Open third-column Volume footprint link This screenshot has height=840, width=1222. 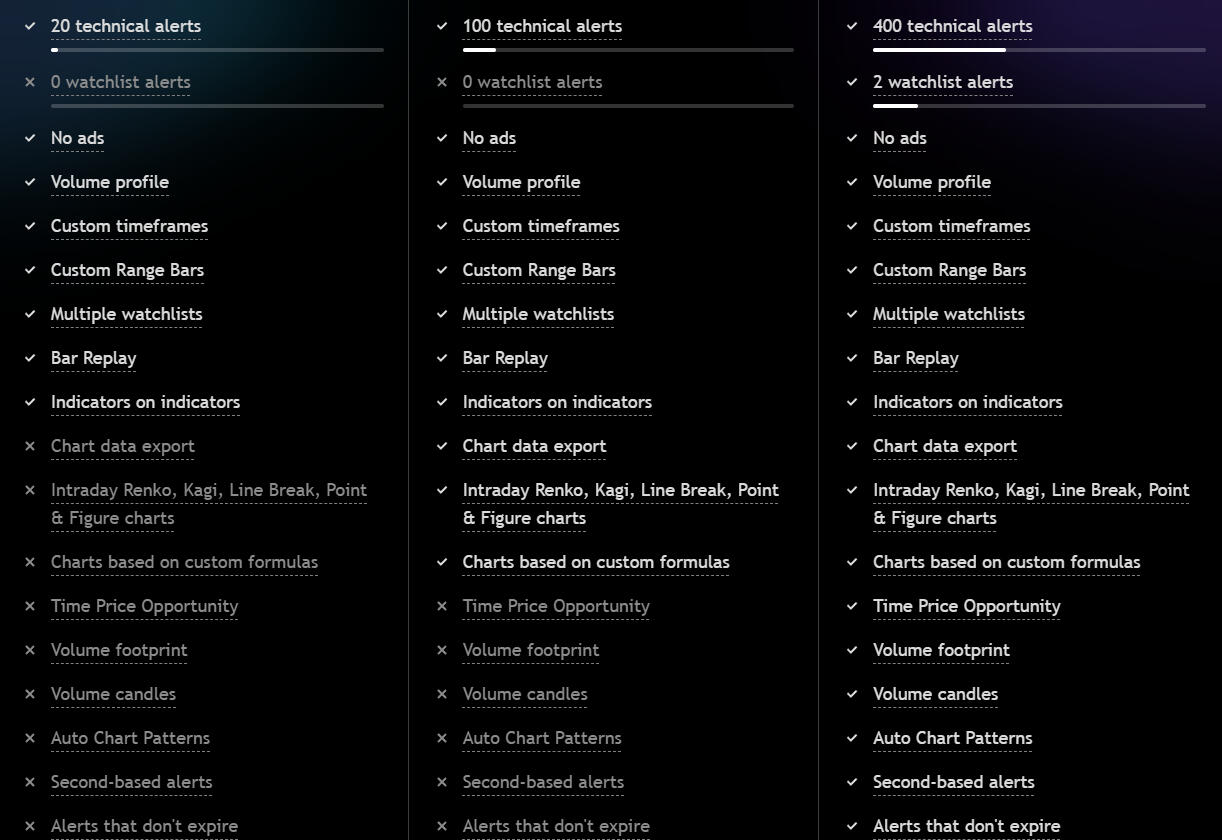[x=941, y=650]
